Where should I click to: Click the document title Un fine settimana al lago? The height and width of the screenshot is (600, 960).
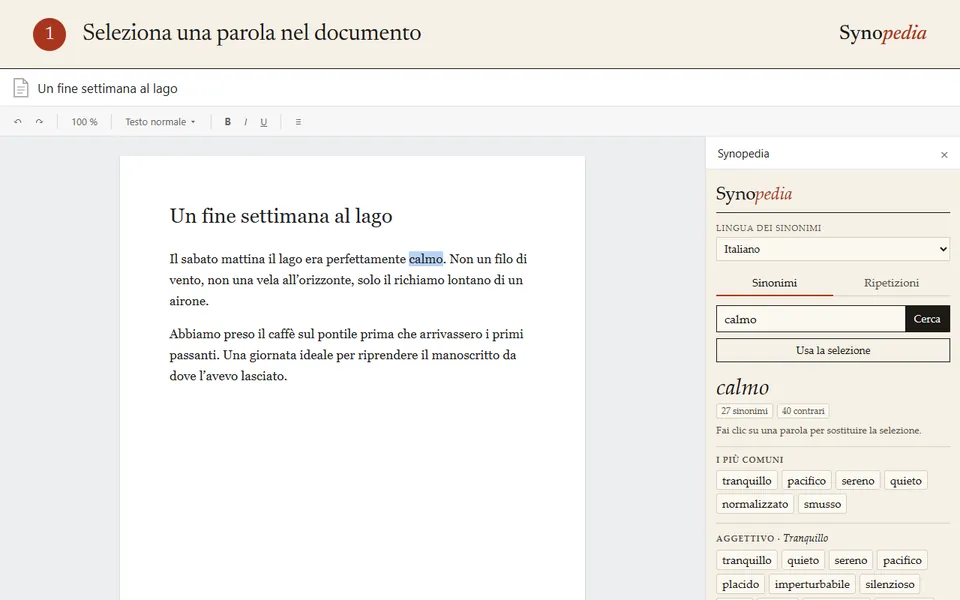tap(108, 88)
